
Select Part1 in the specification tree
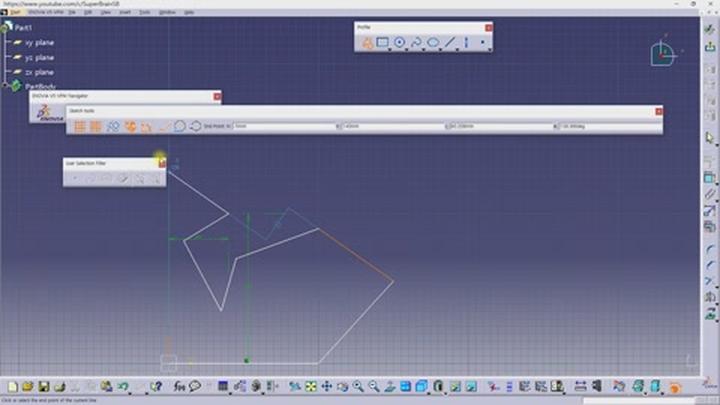tap(23, 28)
